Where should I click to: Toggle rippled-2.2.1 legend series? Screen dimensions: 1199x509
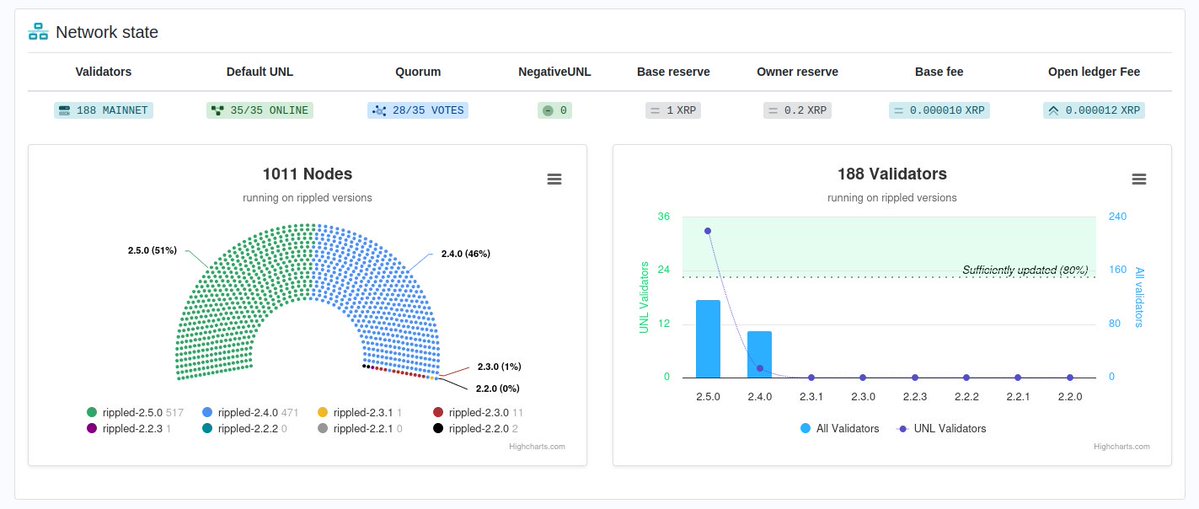[x=360, y=429]
